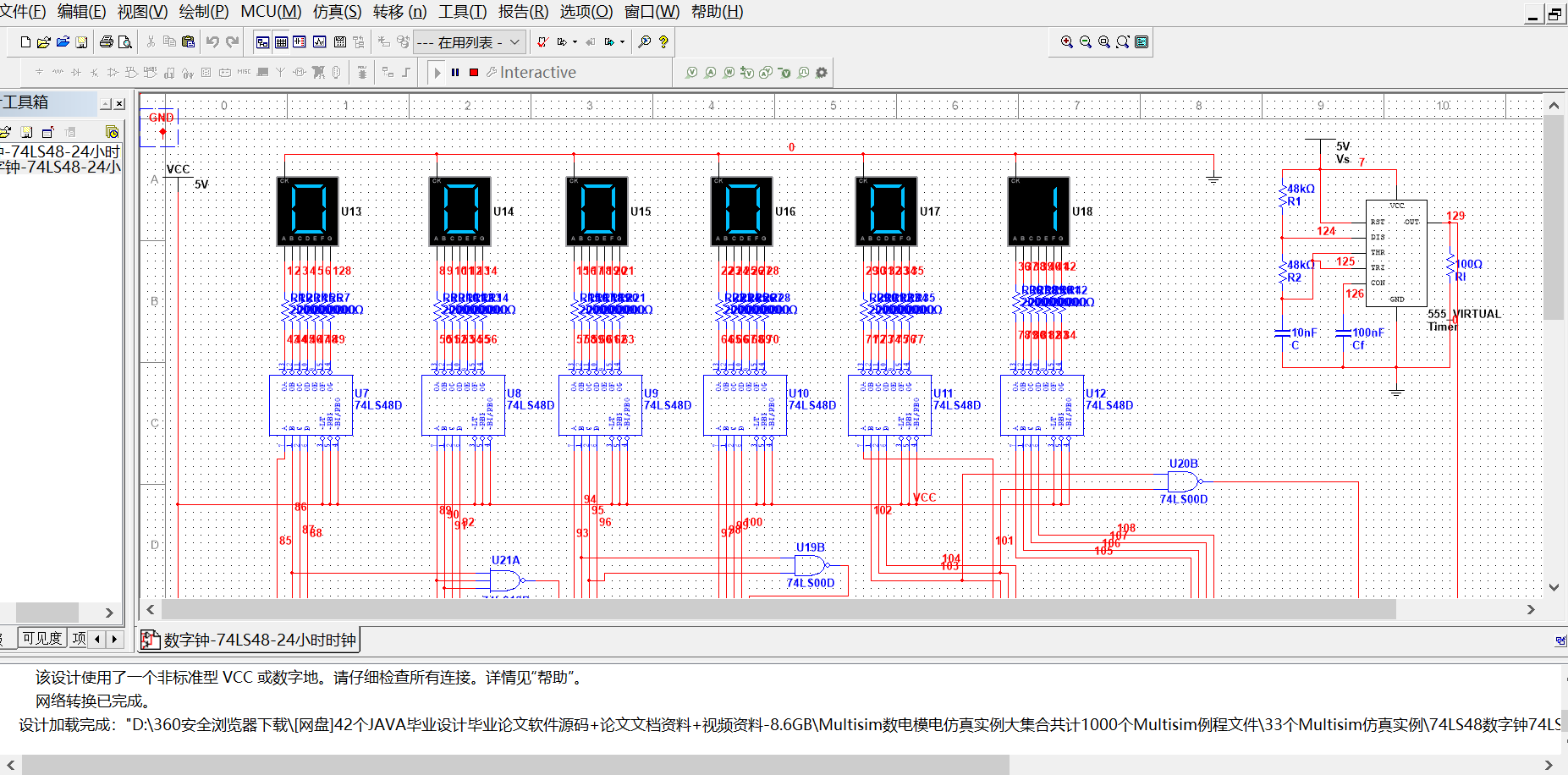
Task: Place a digital probe
Action: 803,73
